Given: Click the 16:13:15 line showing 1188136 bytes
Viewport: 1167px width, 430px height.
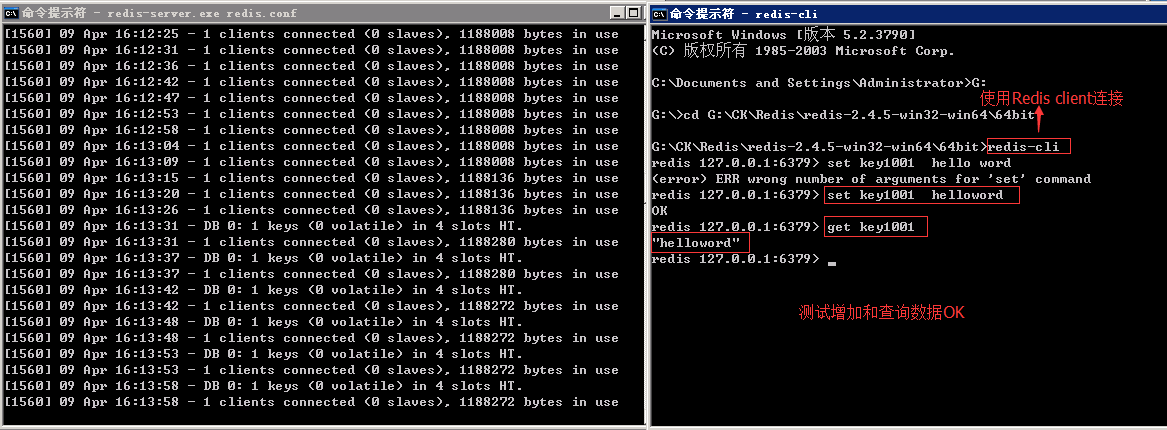Looking at the screenshot, I should 311,179.
